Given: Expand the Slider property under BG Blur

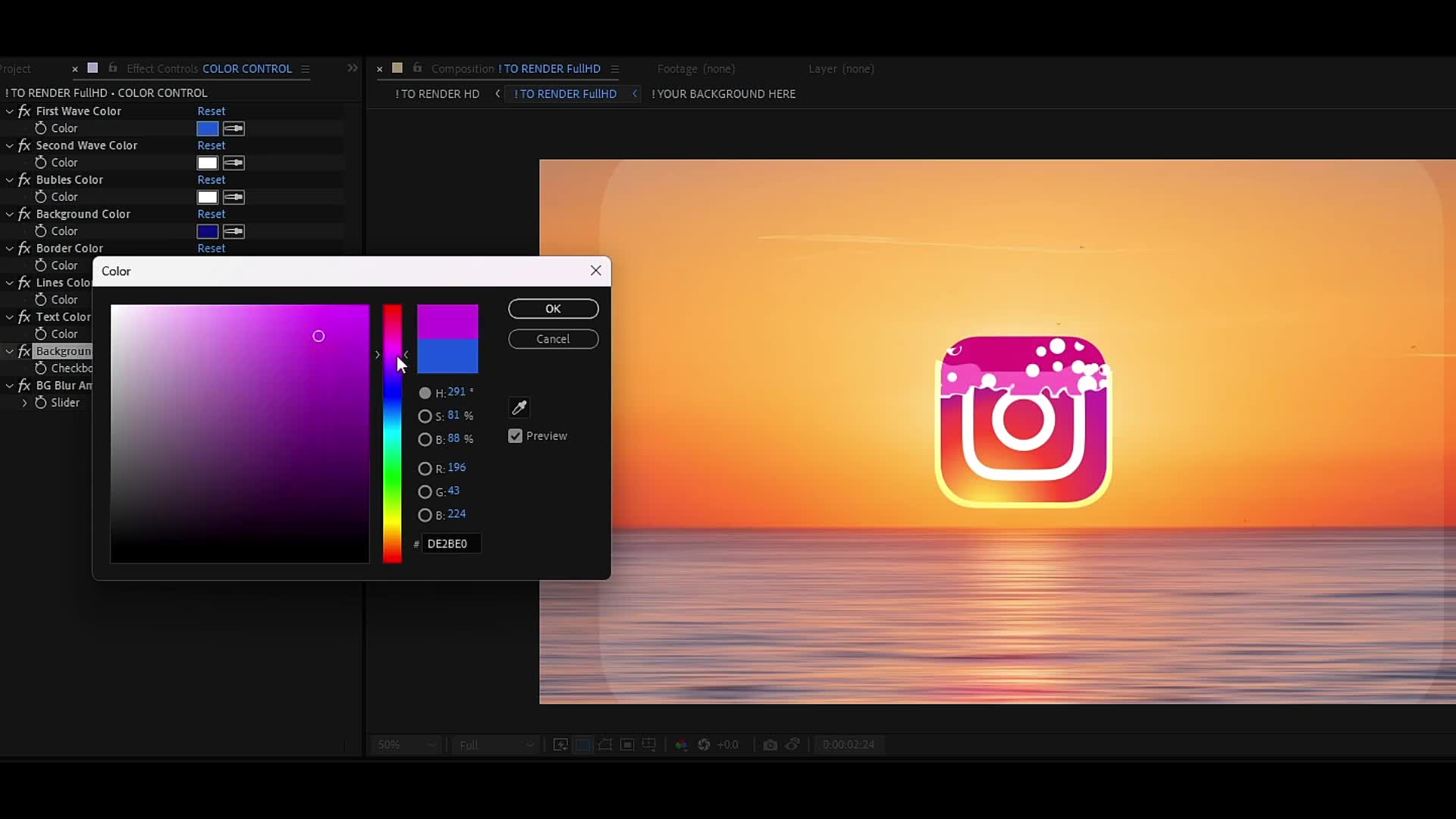Looking at the screenshot, I should pyautogui.click(x=24, y=403).
